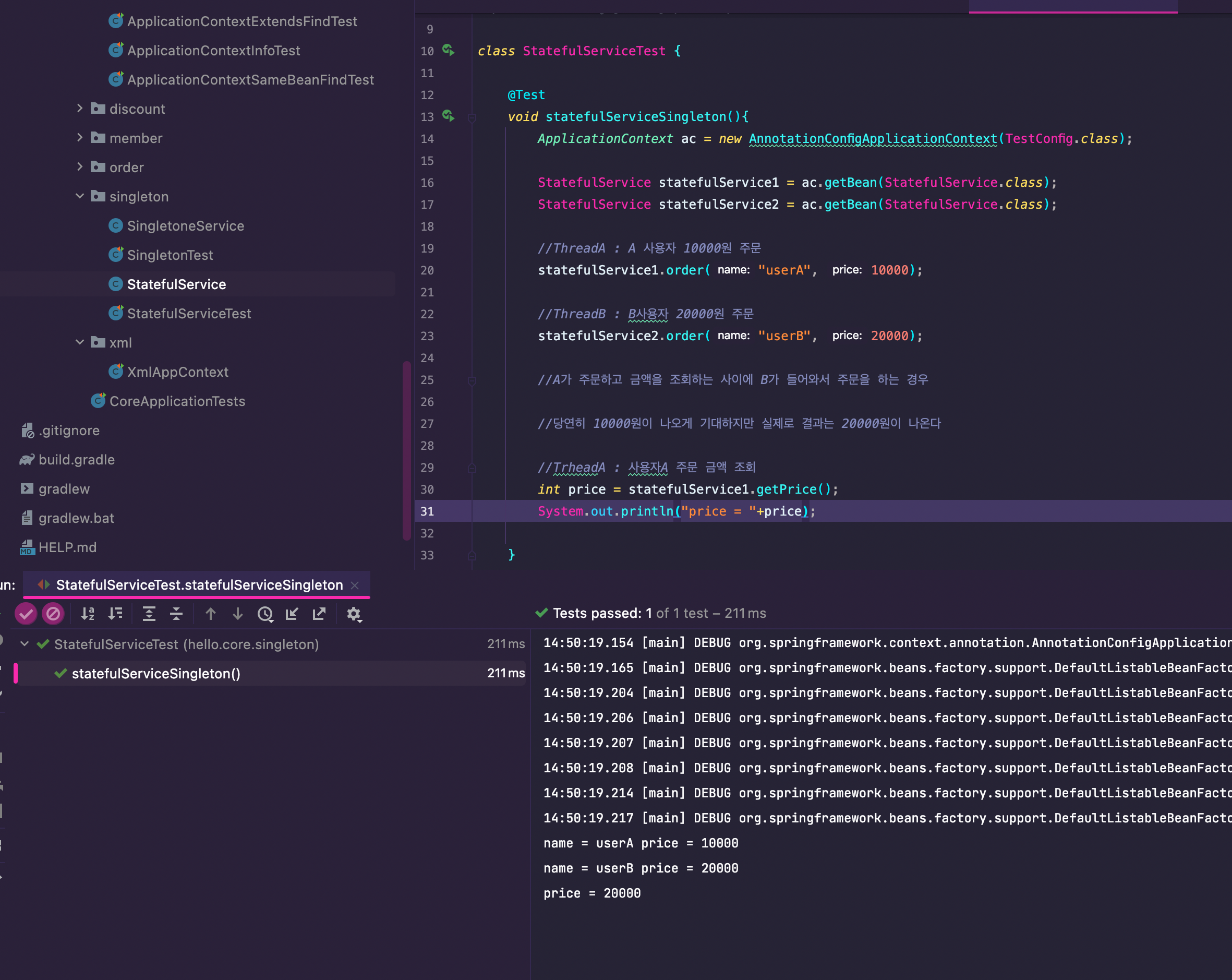This screenshot has height=980, width=1232.
Task: Collapse all test results
Action: coord(177,614)
